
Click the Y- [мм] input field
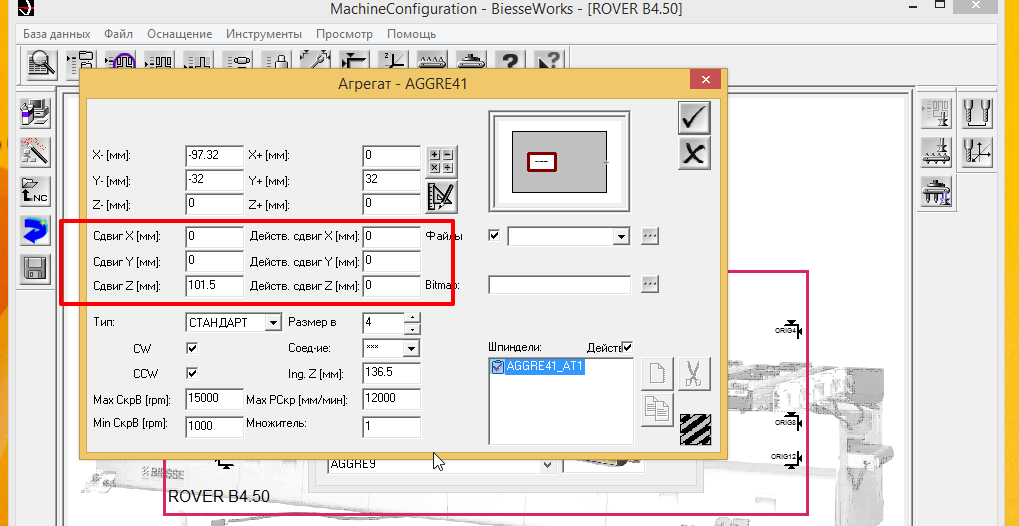[x=214, y=180]
